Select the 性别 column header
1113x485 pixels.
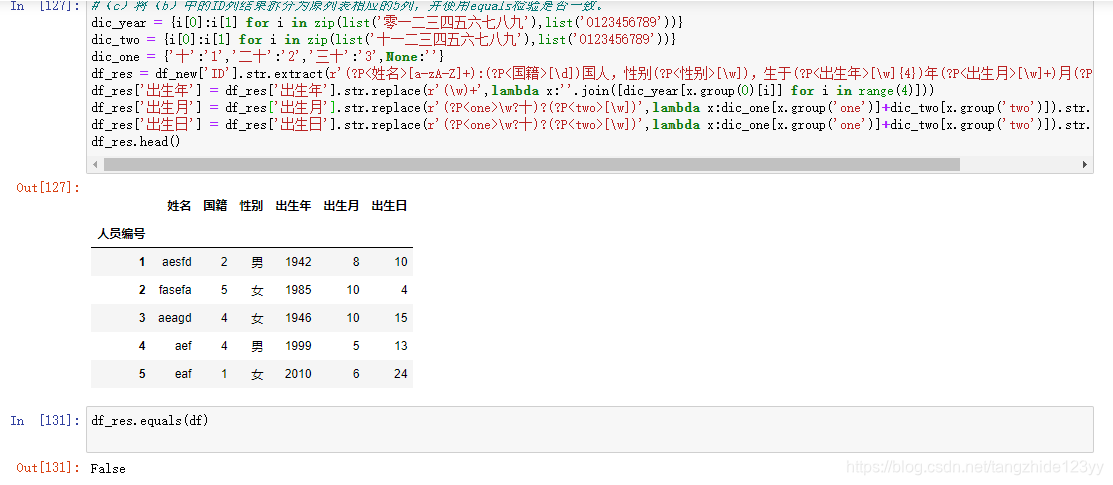251,206
